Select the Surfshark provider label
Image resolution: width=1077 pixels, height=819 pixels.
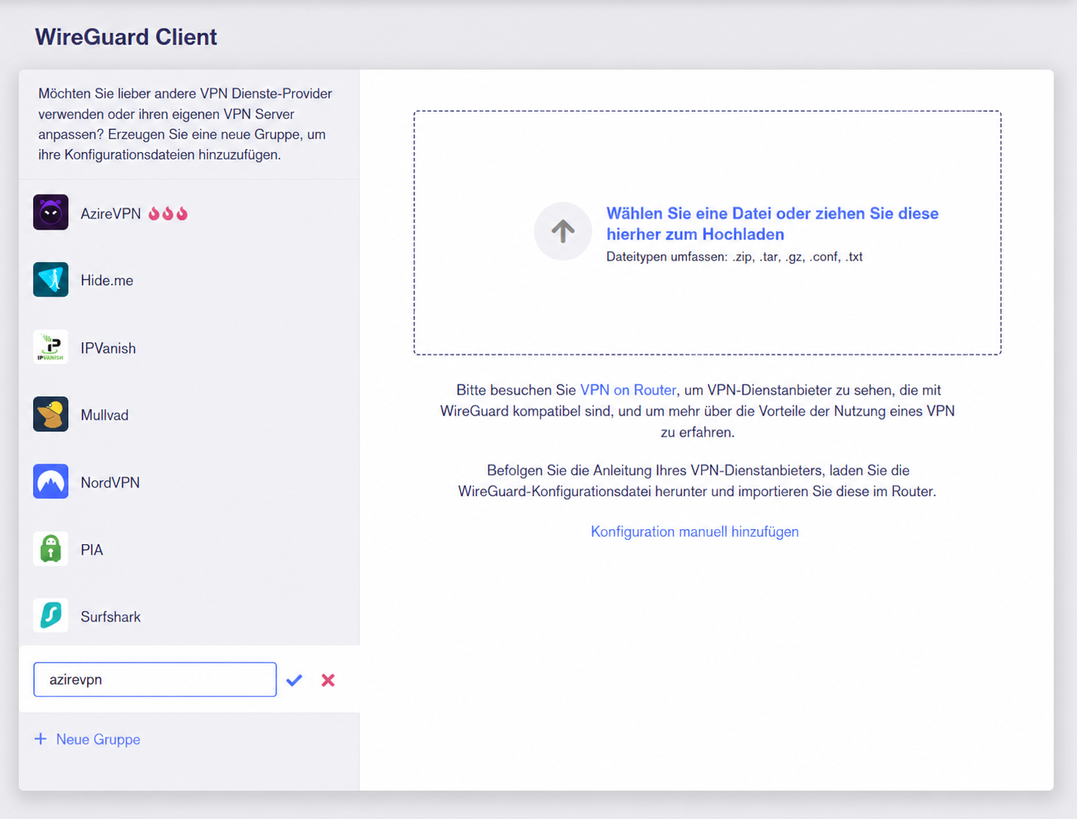[111, 617]
